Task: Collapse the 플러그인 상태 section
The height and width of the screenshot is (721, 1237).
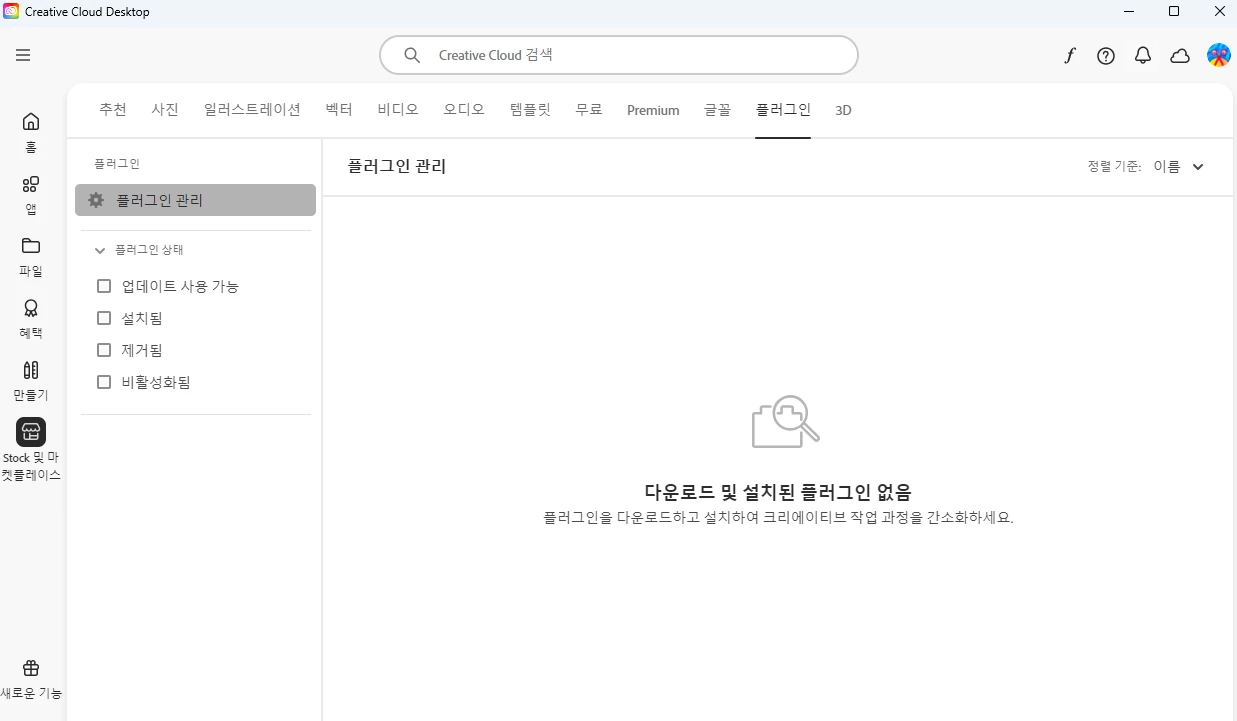Action: coord(100,250)
